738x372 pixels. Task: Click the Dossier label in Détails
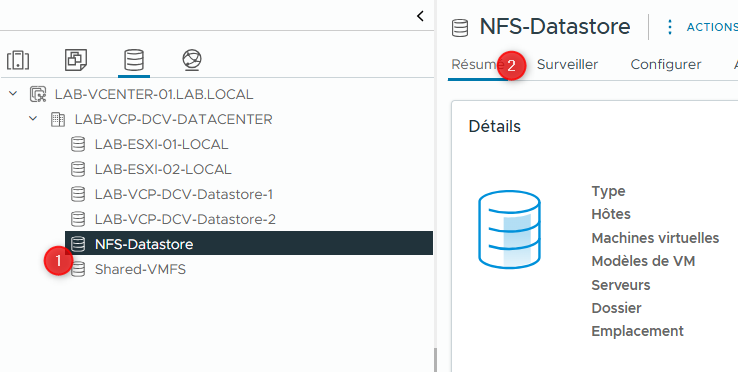click(x=616, y=308)
